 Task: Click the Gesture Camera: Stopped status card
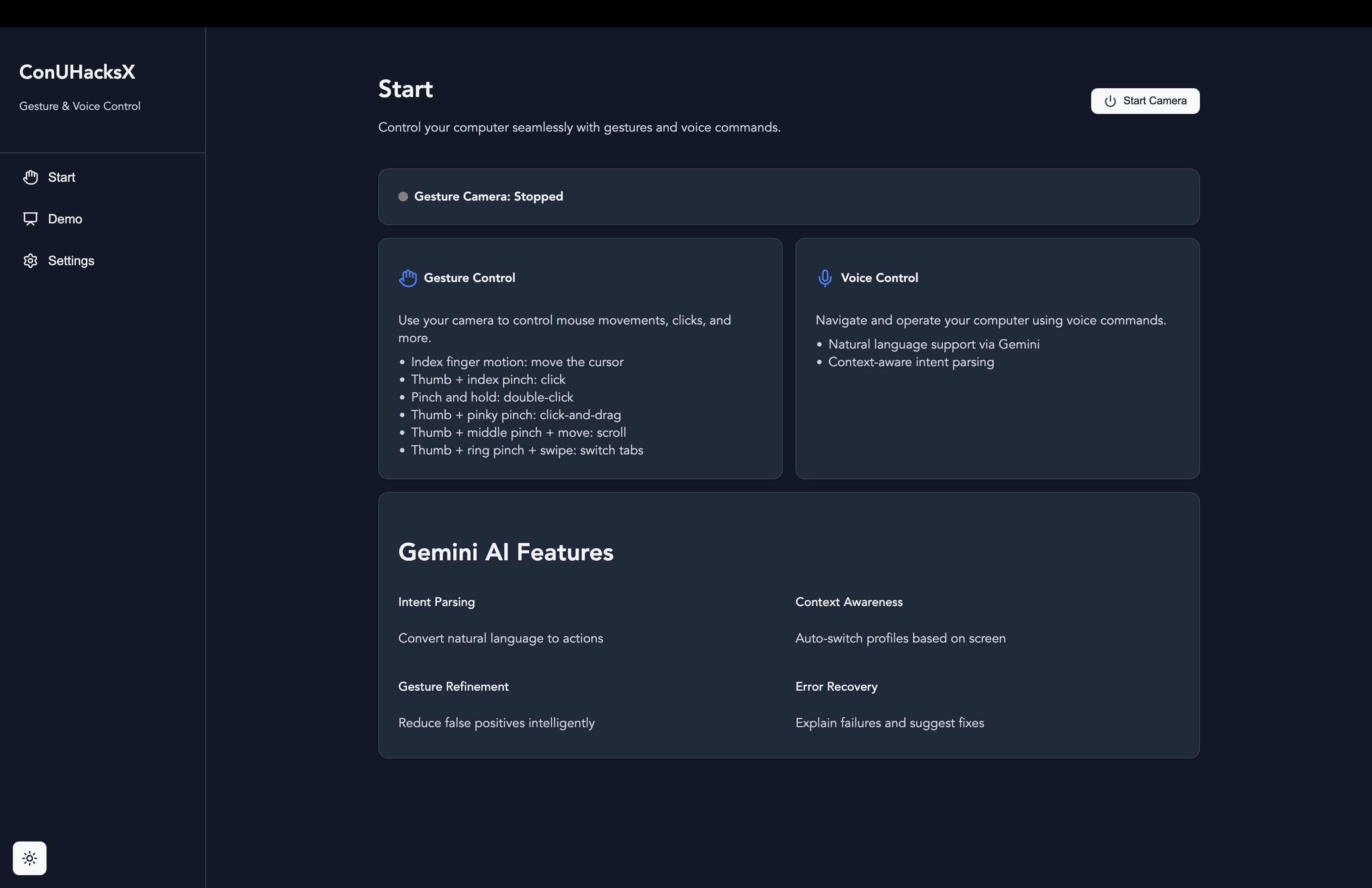pos(788,197)
